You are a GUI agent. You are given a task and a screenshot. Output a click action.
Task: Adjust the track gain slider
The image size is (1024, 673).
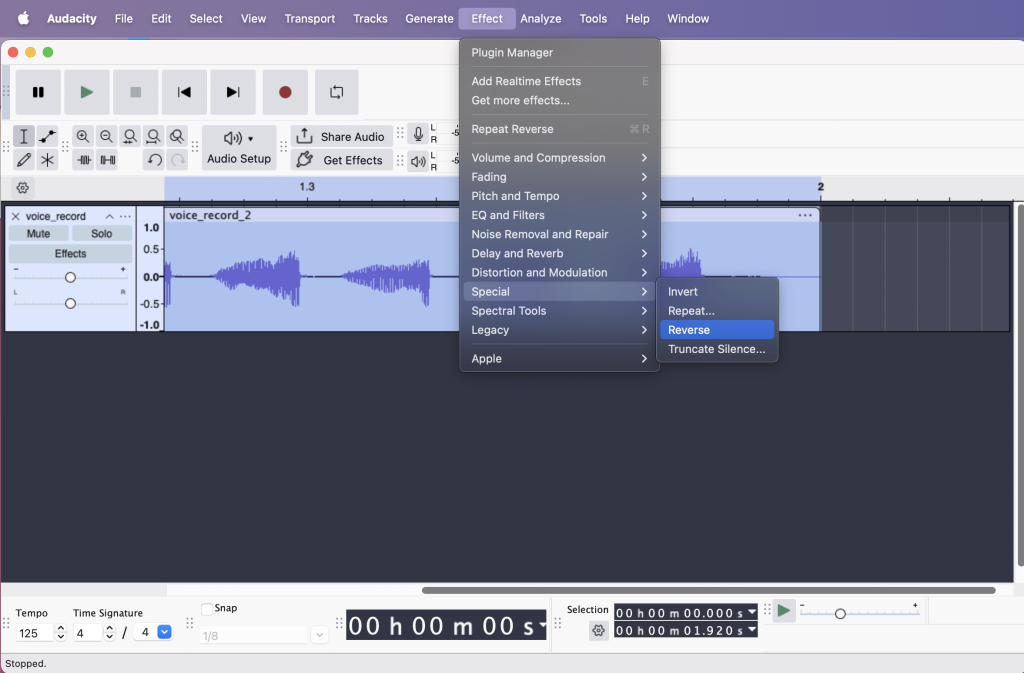click(70, 277)
